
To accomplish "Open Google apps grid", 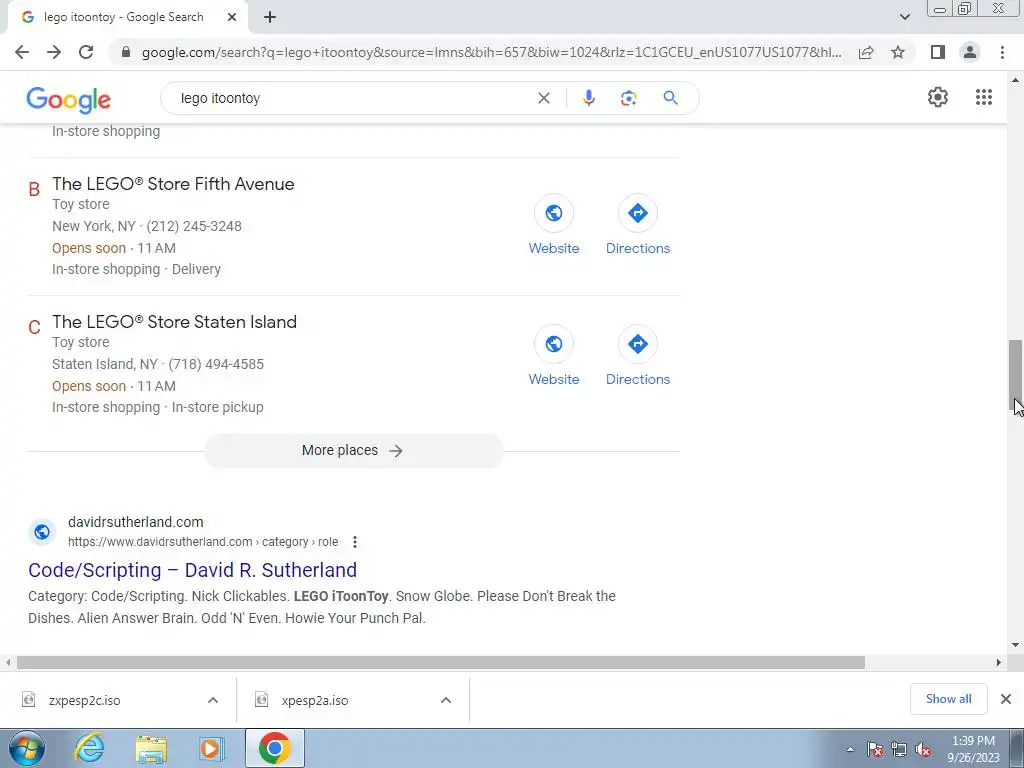I will (x=984, y=97).
